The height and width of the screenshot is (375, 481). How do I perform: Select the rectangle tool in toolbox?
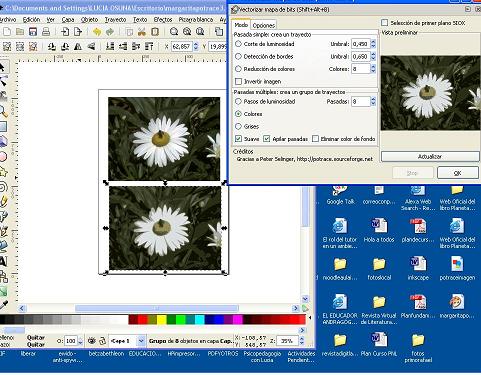coord(3,127)
